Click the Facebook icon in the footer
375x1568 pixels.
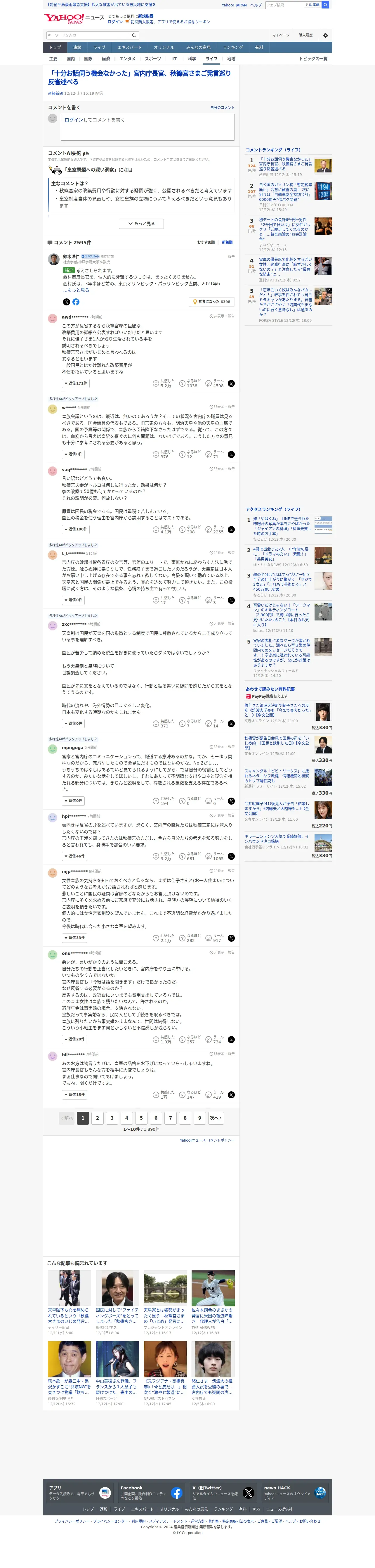coord(176,1493)
